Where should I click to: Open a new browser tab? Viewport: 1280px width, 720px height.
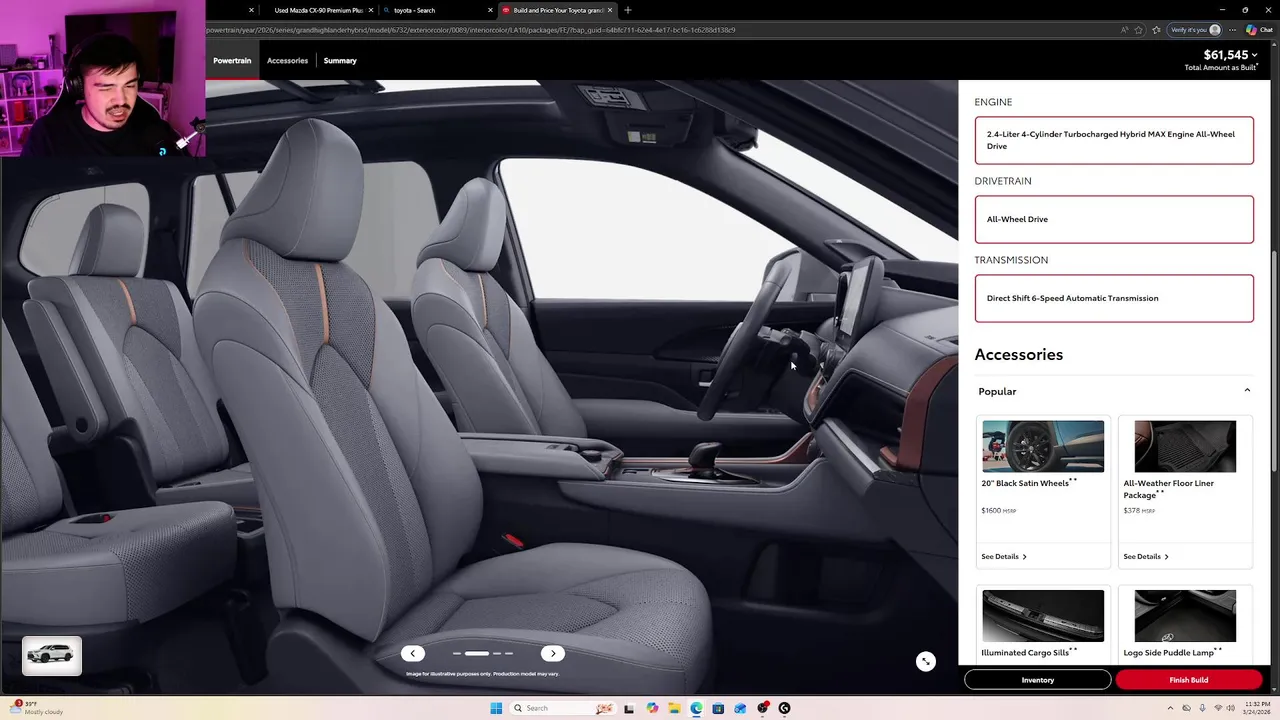tap(628, 10)
